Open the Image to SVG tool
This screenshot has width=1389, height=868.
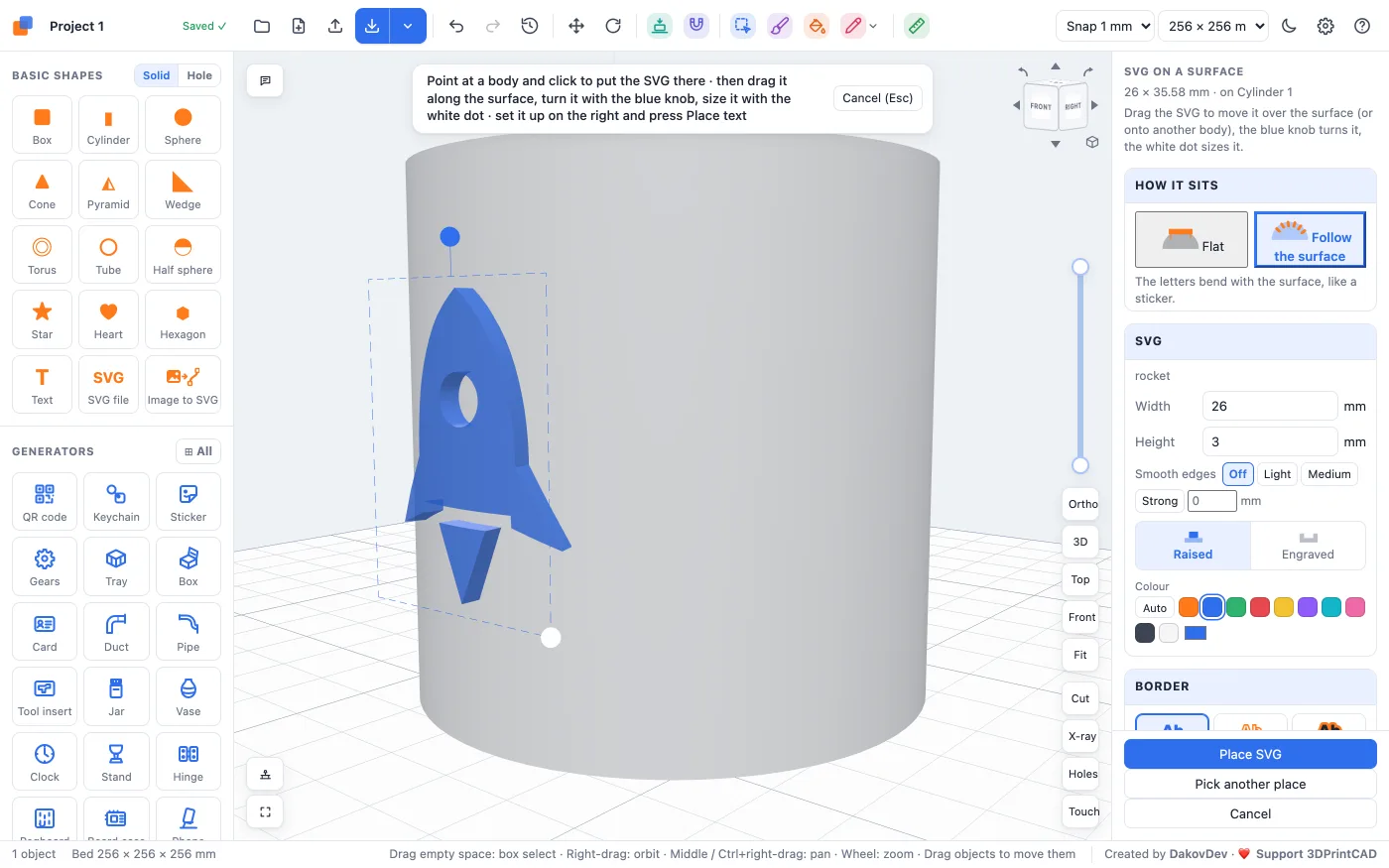183,384
